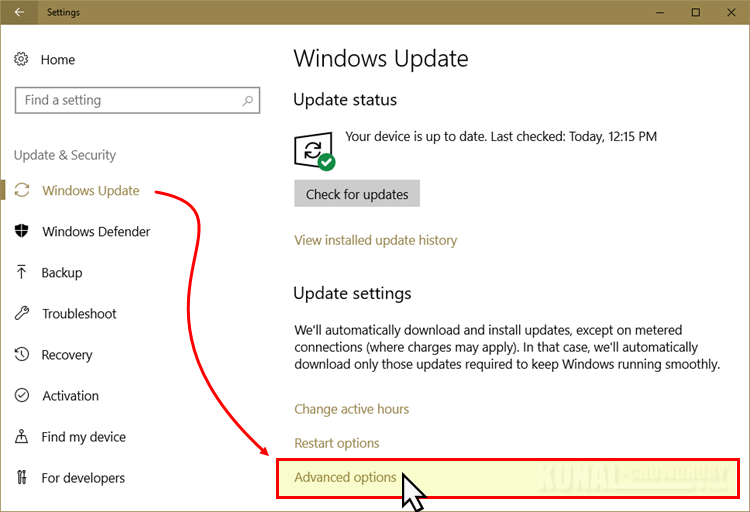Open the Troubleshoot section
The height and width of the screenshot is (512, 750).
(x=79, y=313)
